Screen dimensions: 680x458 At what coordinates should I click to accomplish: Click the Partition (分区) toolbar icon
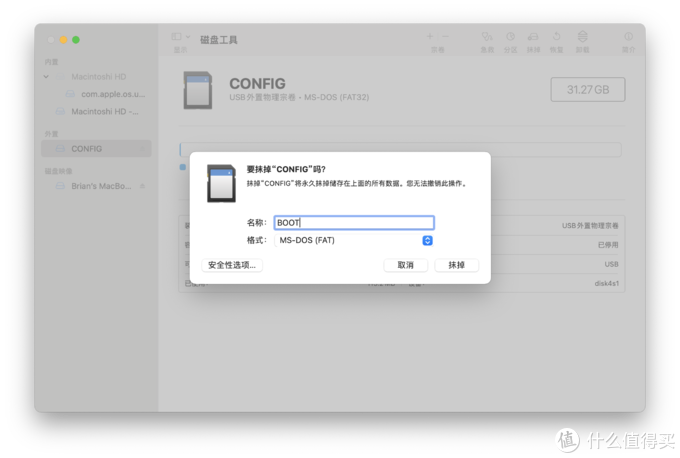(x=510, y=36)
